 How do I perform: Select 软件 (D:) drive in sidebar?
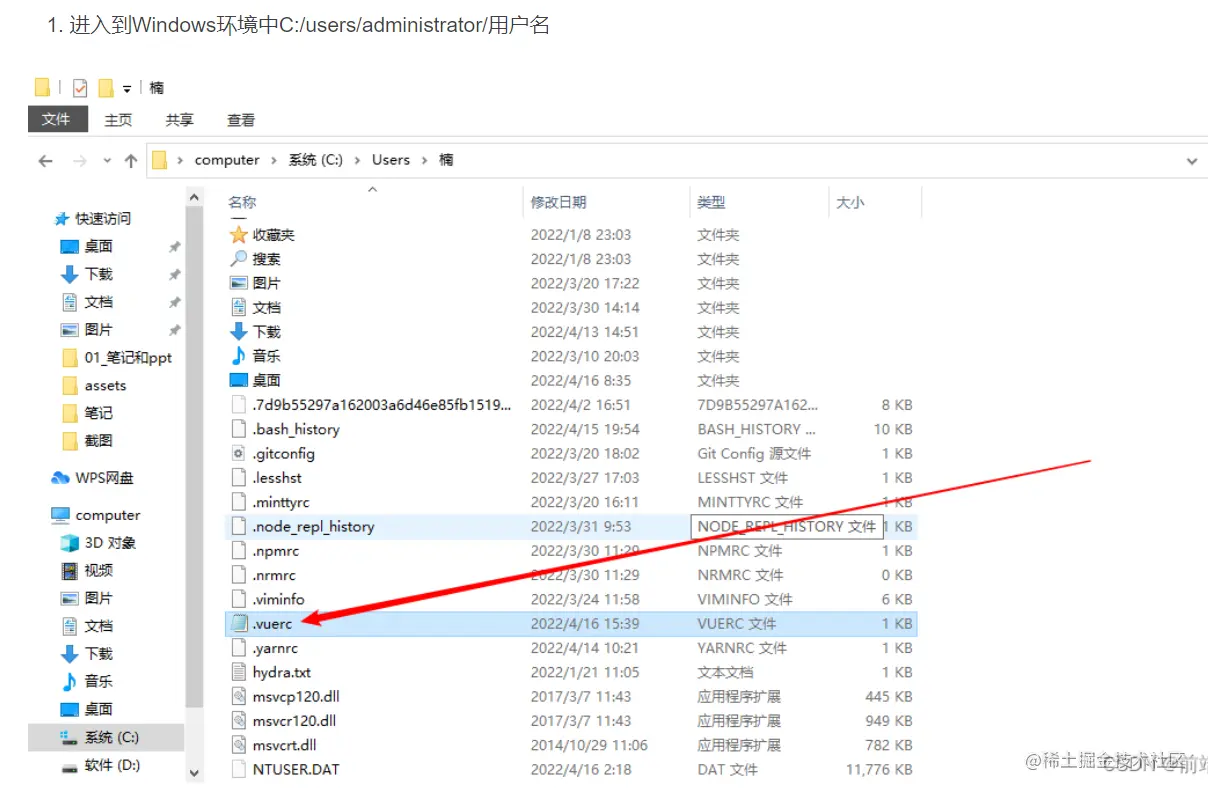pyautogui.click(x=111, y=765)
